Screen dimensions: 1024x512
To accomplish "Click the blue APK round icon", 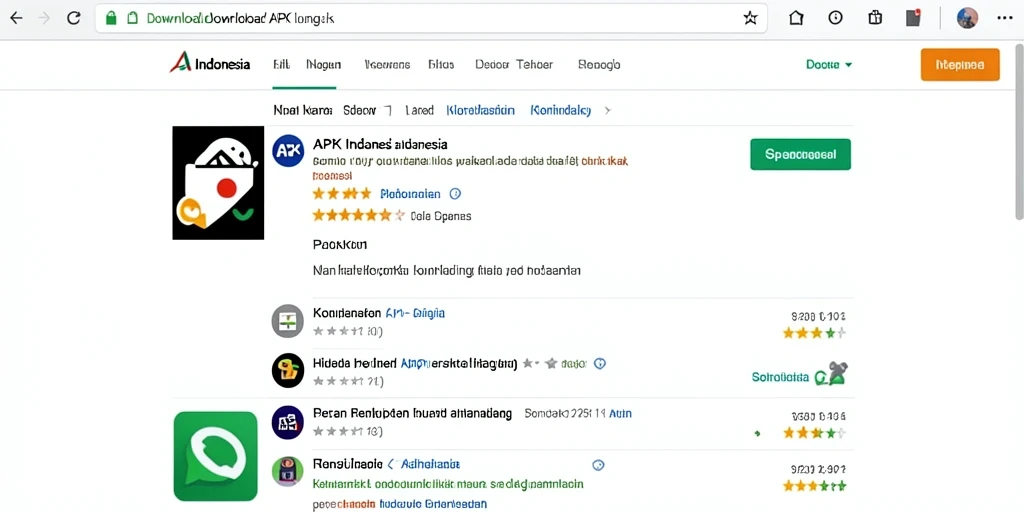I will pyautogui.click(x=288, y=151).
